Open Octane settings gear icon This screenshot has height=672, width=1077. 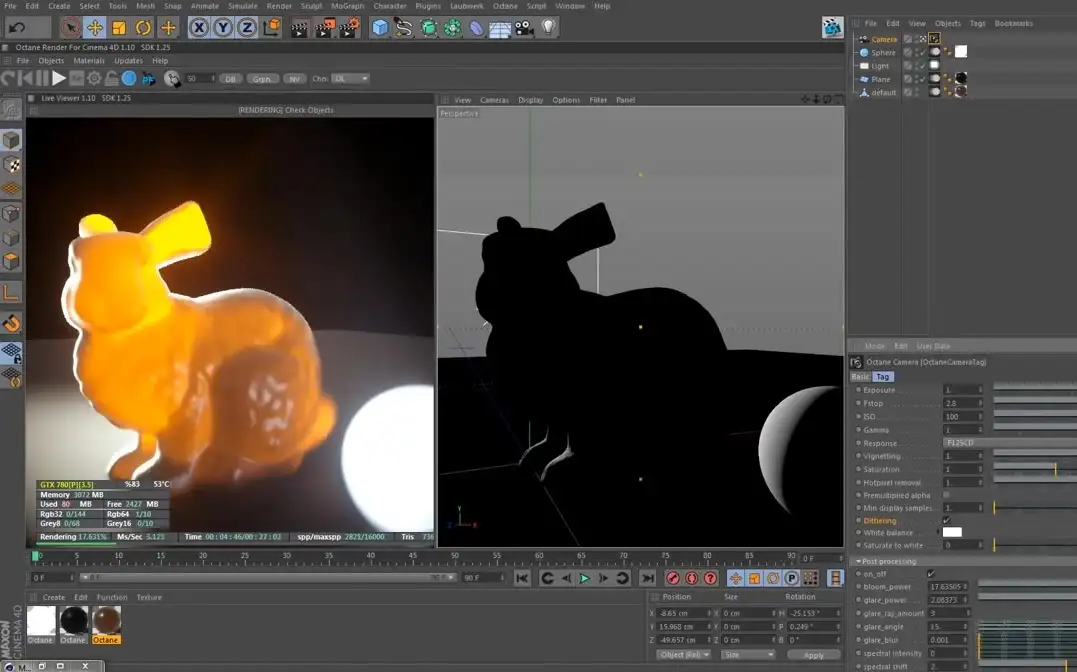pyautogui.click(x=94, y=78)
